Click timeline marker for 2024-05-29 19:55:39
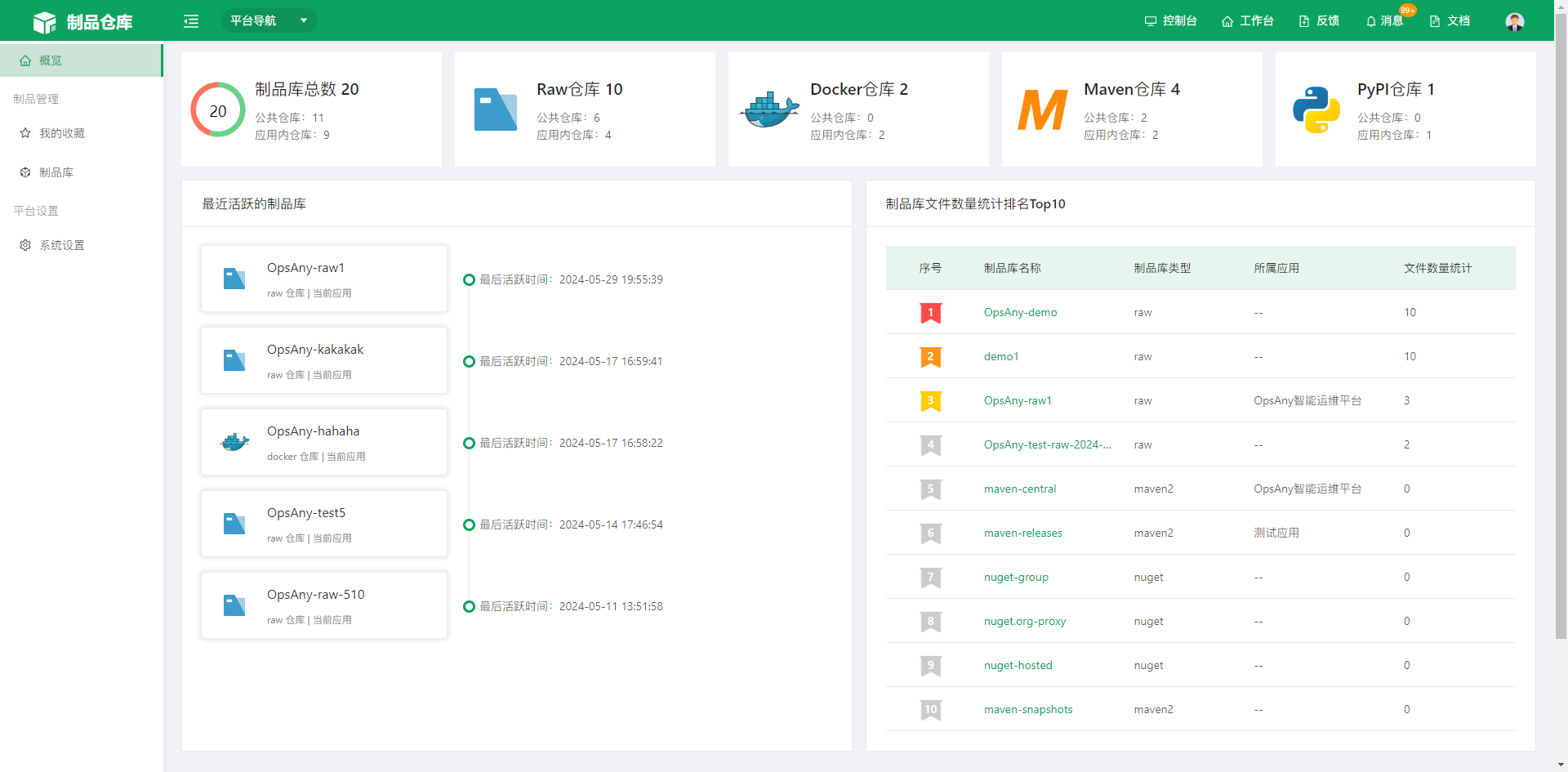1568x772 pixels. 469,279
